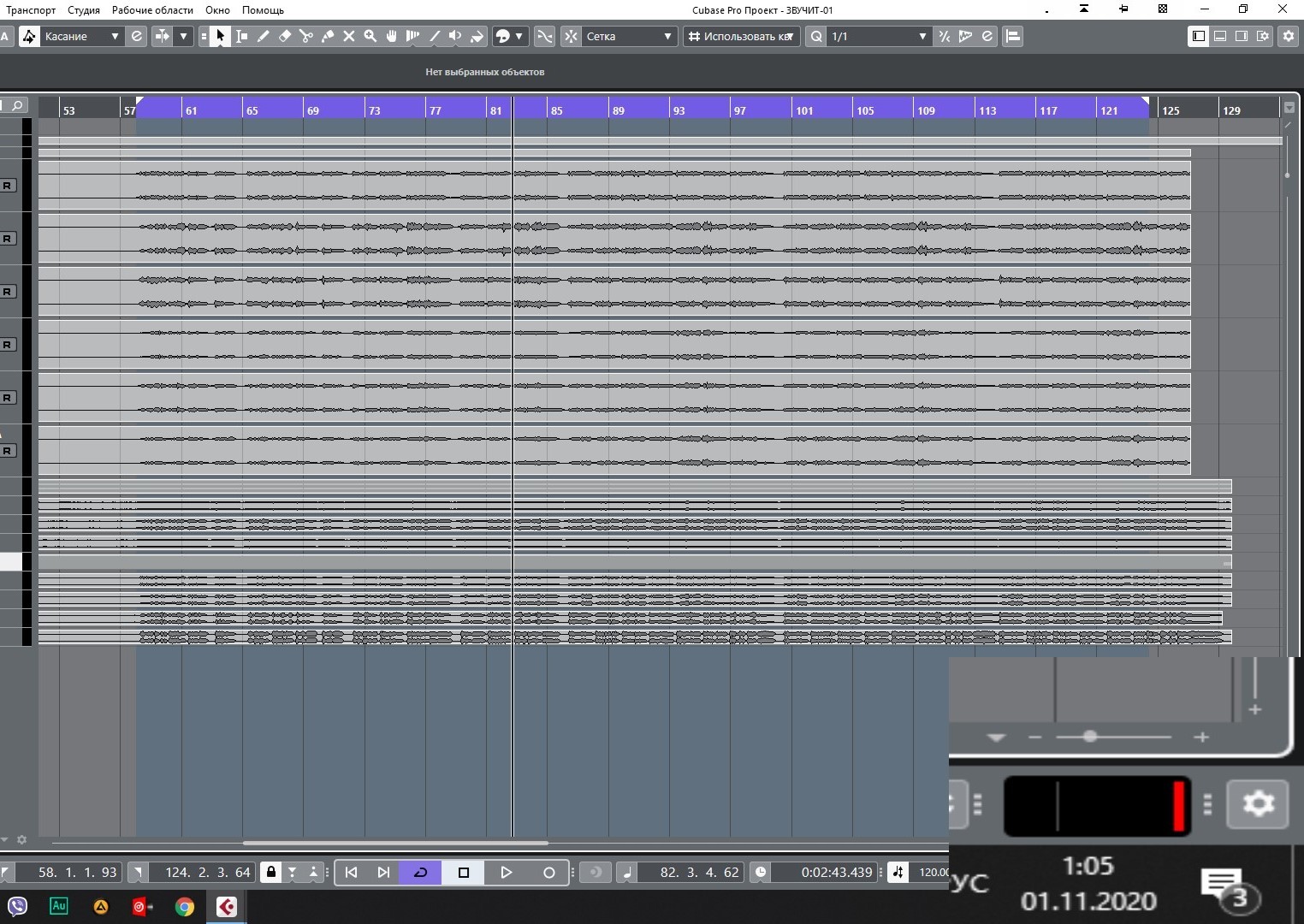Toggle the Cycle loop button

(x=420, y=873)
